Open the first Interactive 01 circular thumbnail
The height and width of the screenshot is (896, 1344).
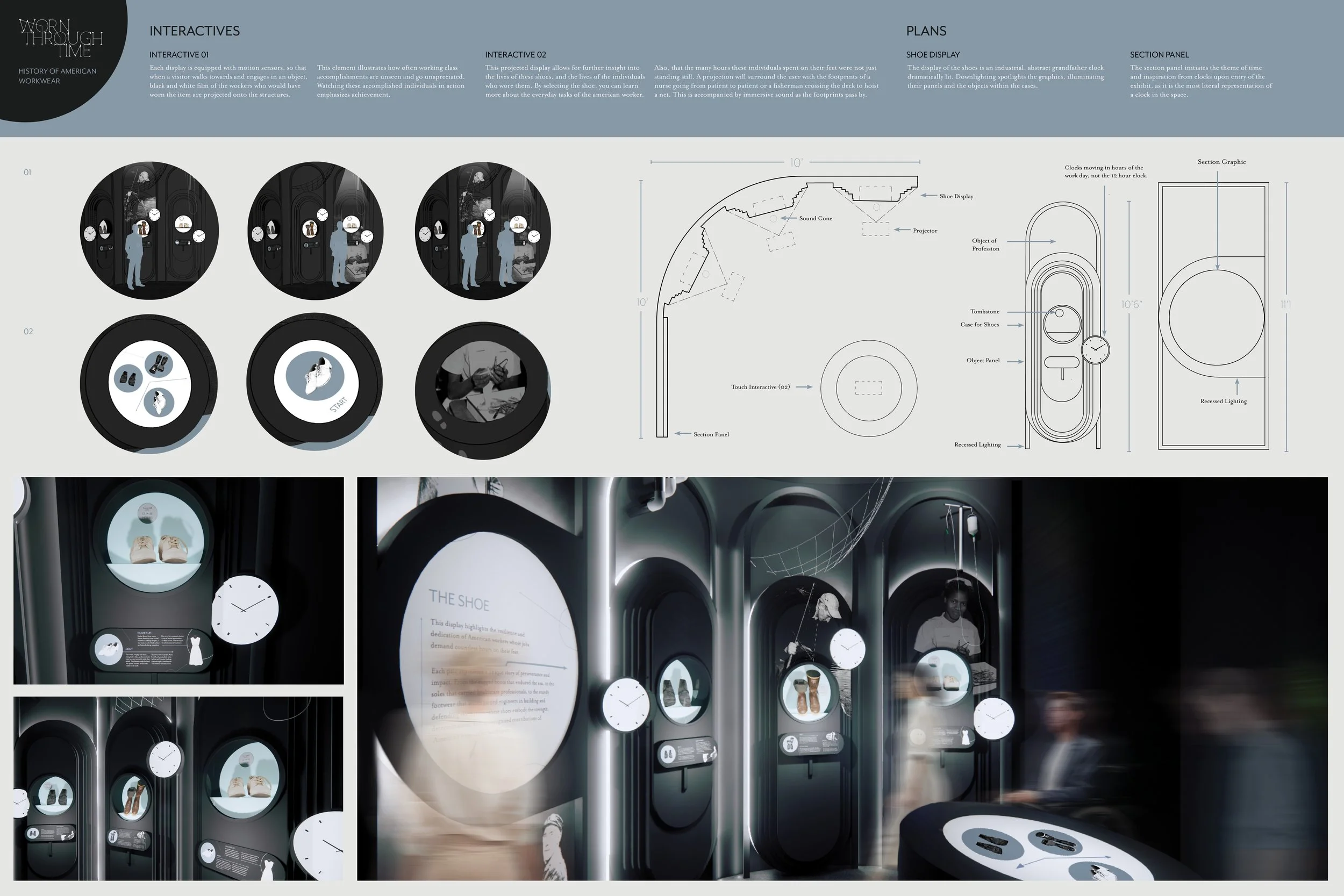(149, 230)
